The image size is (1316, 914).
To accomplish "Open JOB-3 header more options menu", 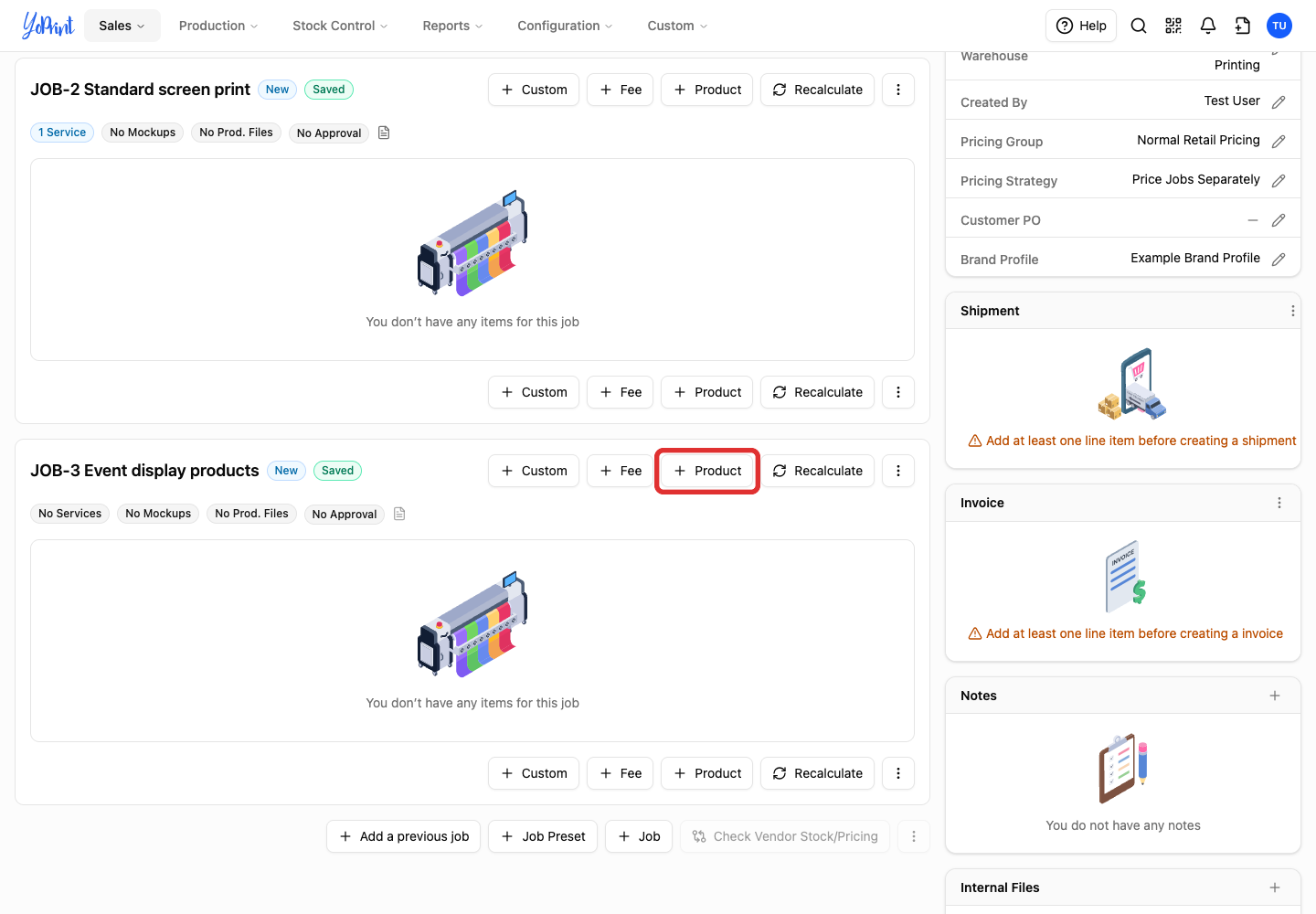I will (898, 471).
